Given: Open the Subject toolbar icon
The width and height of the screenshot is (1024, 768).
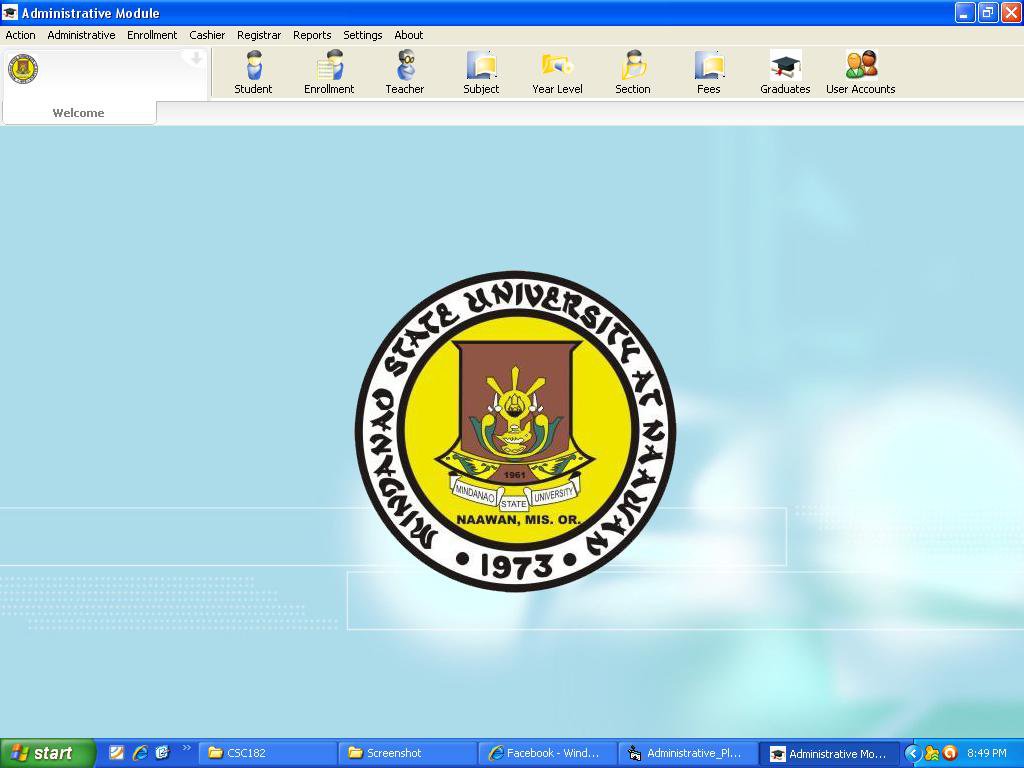Looking at the screenshot, I should (x=481, y=73).
